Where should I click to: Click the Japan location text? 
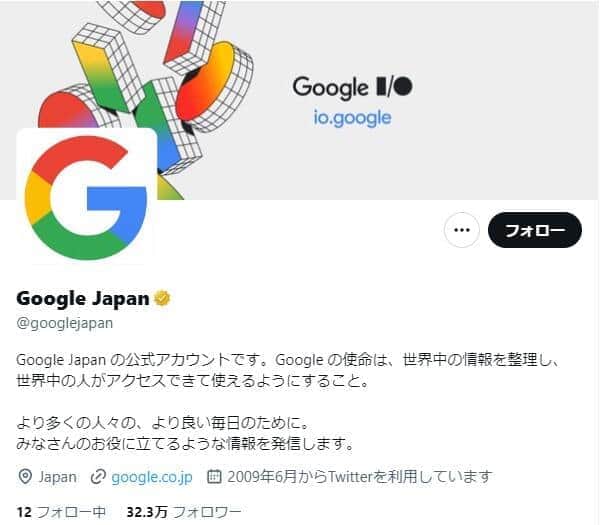tap(57, 477)
